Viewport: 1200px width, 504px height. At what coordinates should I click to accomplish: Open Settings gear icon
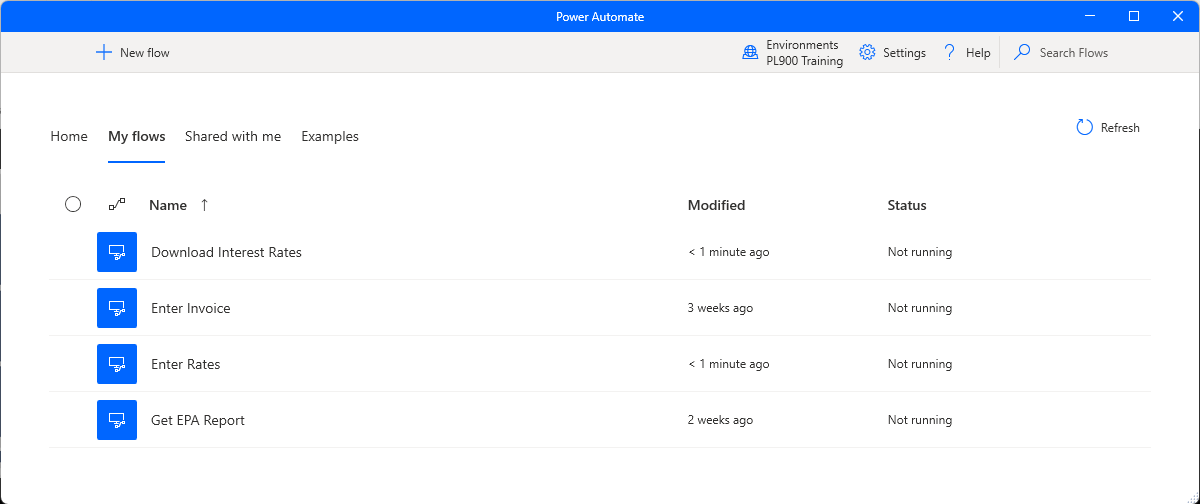pyautogui.click(x=867, y=52)
